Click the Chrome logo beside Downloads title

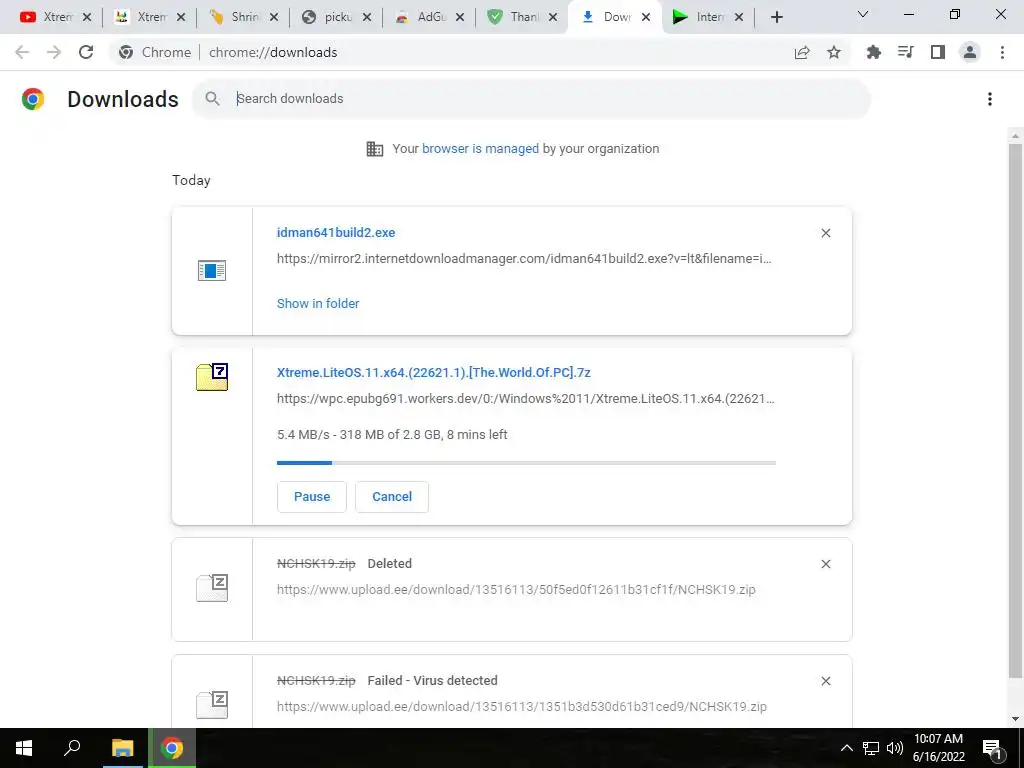[33, 99]
